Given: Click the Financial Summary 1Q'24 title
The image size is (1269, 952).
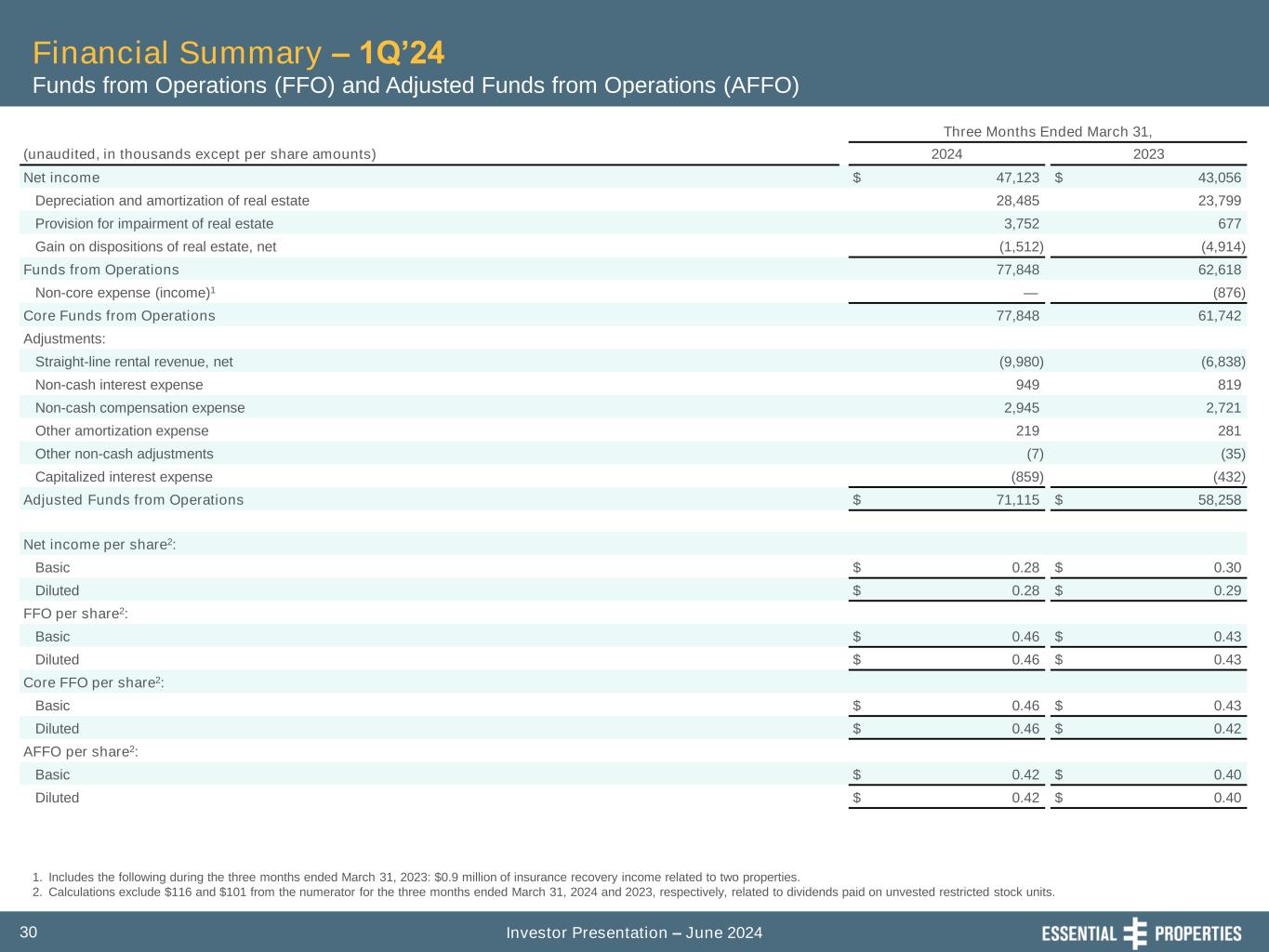Looking at the screenshot, I should pyautogui.click(x=231, y=53).
